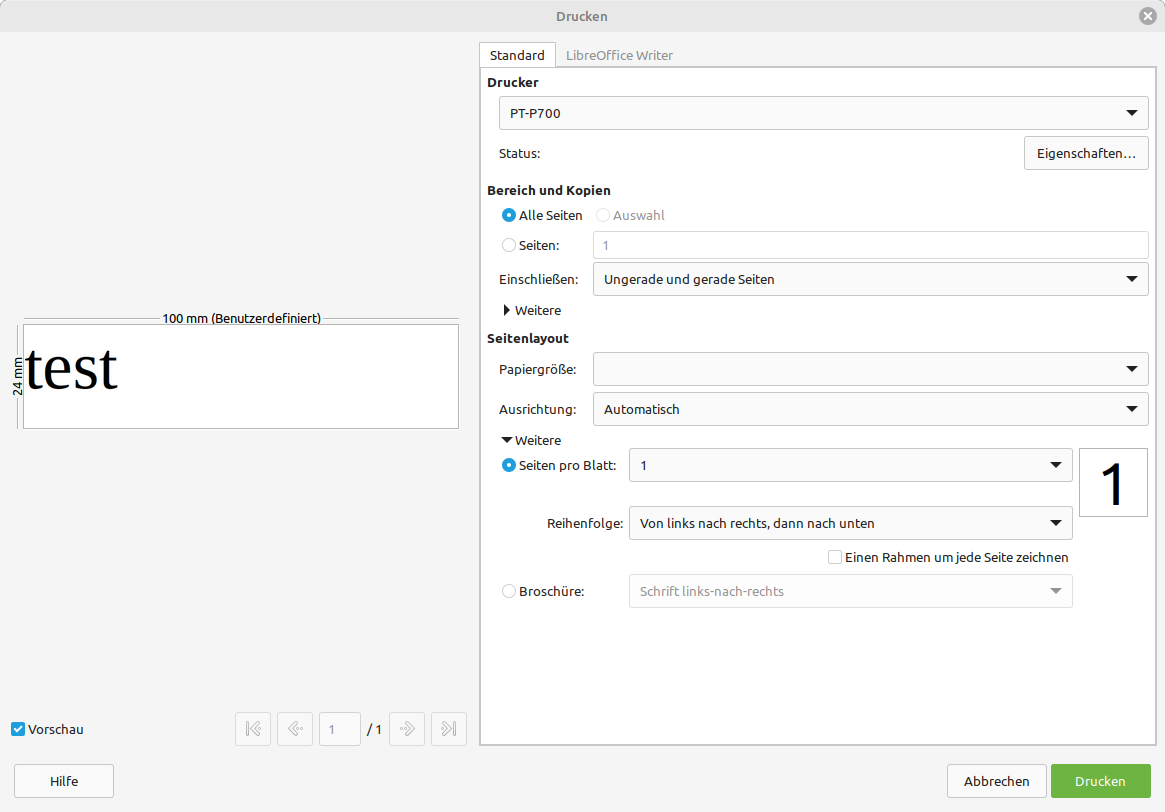Open the Broschüre writing direction dropdown
Viewport: 1165px width, 812px height.
pos(851,591)
